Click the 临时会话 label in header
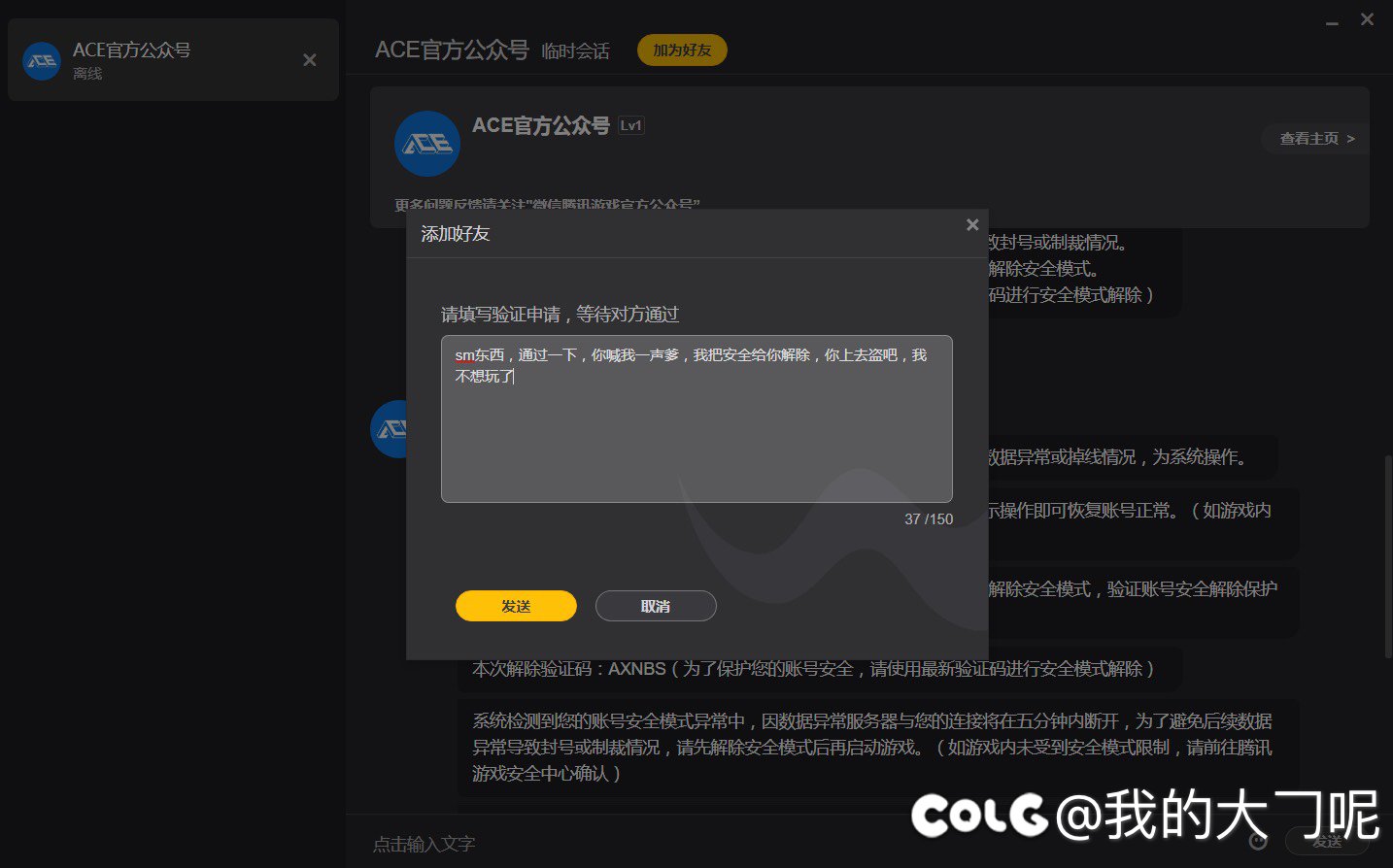The image size is (1393, 868). pyautogui.click(x=576, y=51)
